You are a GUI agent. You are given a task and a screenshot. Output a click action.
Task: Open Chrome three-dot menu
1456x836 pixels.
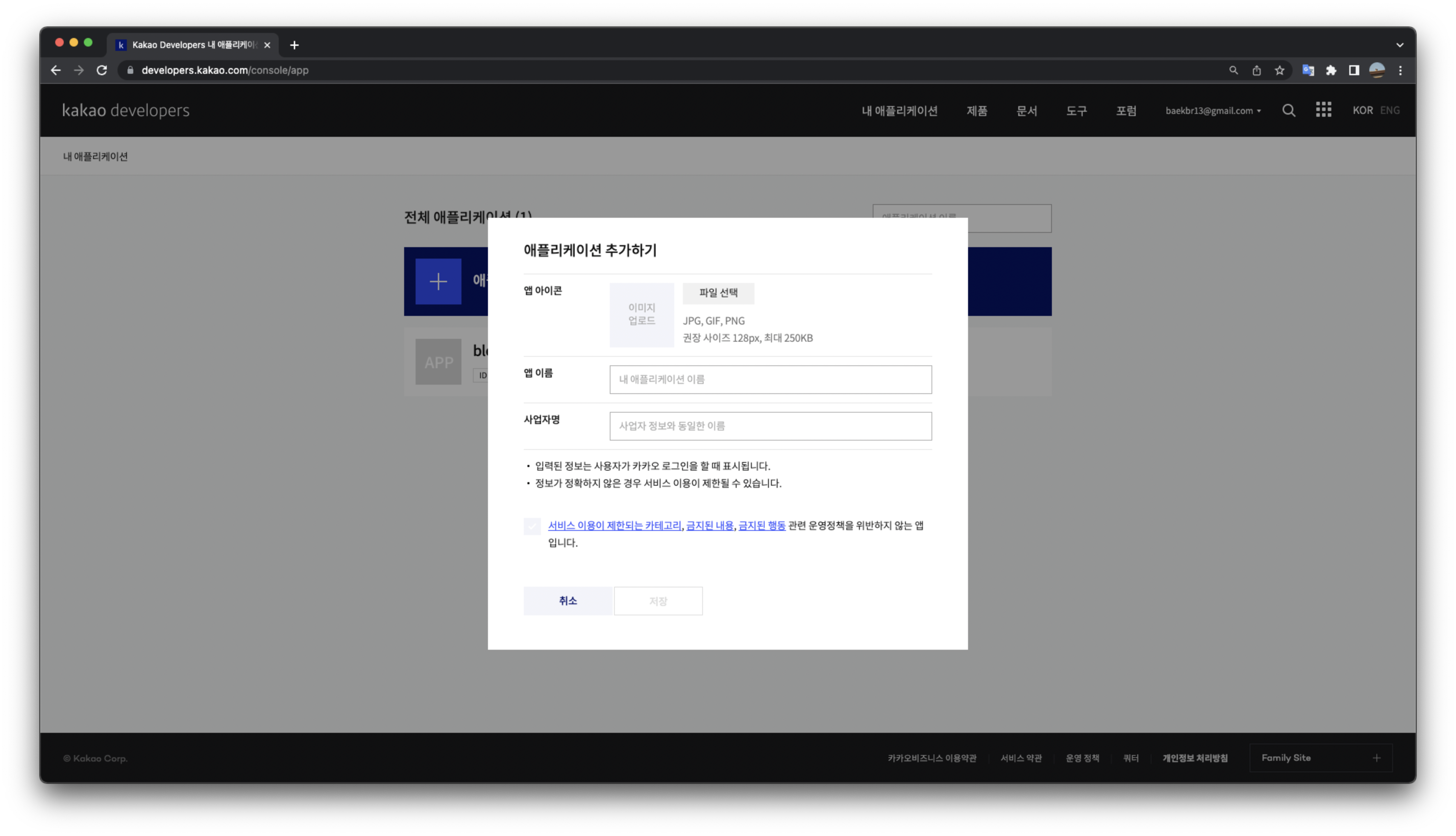click(1400, 70)
